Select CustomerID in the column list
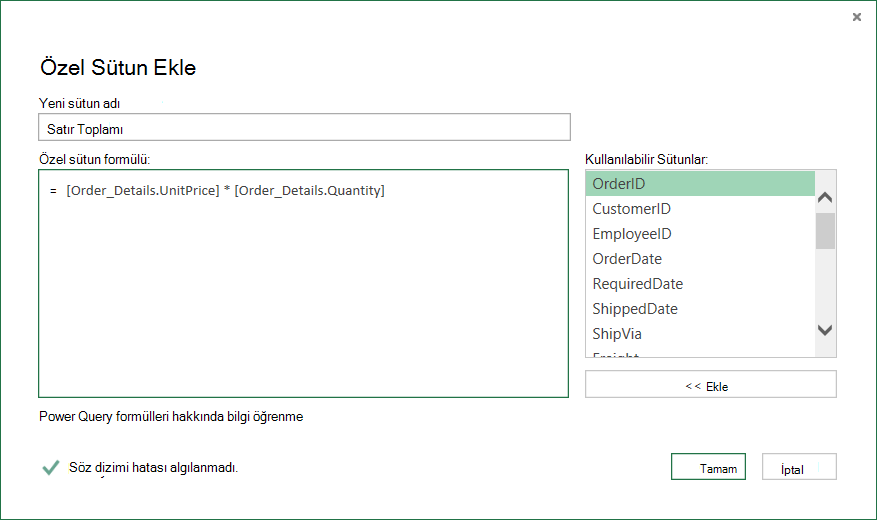This screenshot has width=877, height=520. [700, 209]
